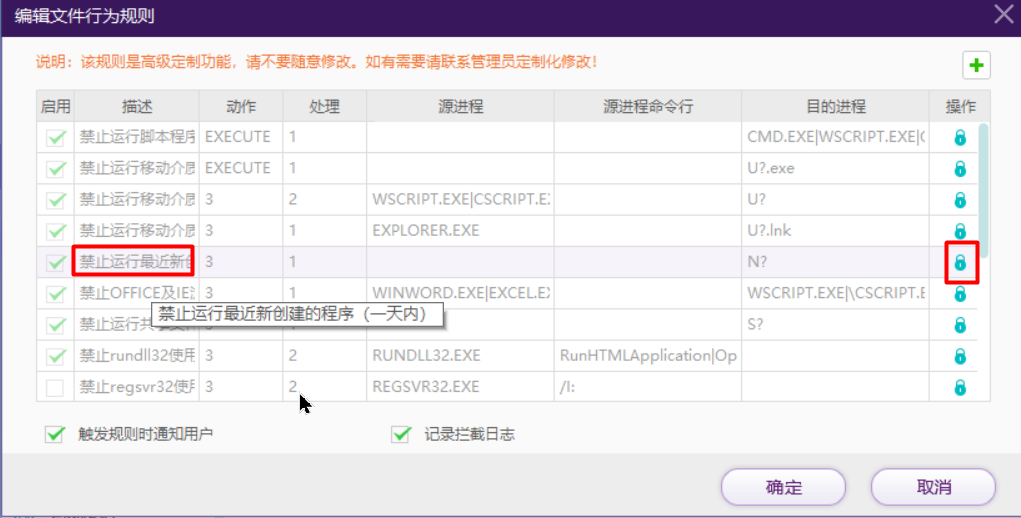1021x518 pixels.
Task: Click lock icon in the U?.exe row
Action: (960, 169)
